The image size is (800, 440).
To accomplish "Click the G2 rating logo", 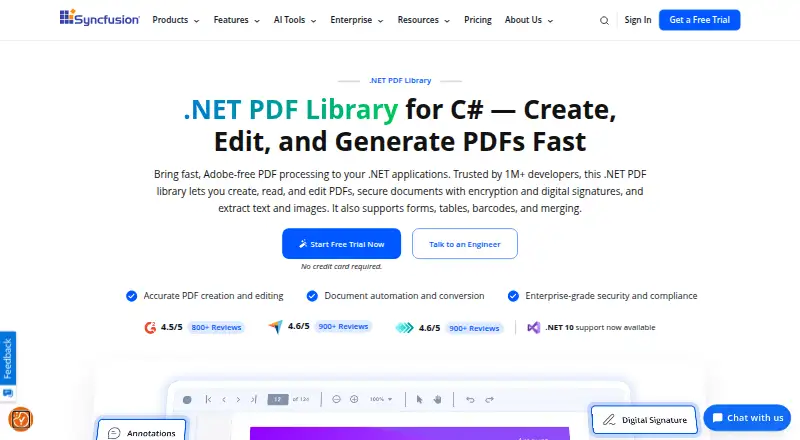I will click(150, 328).
